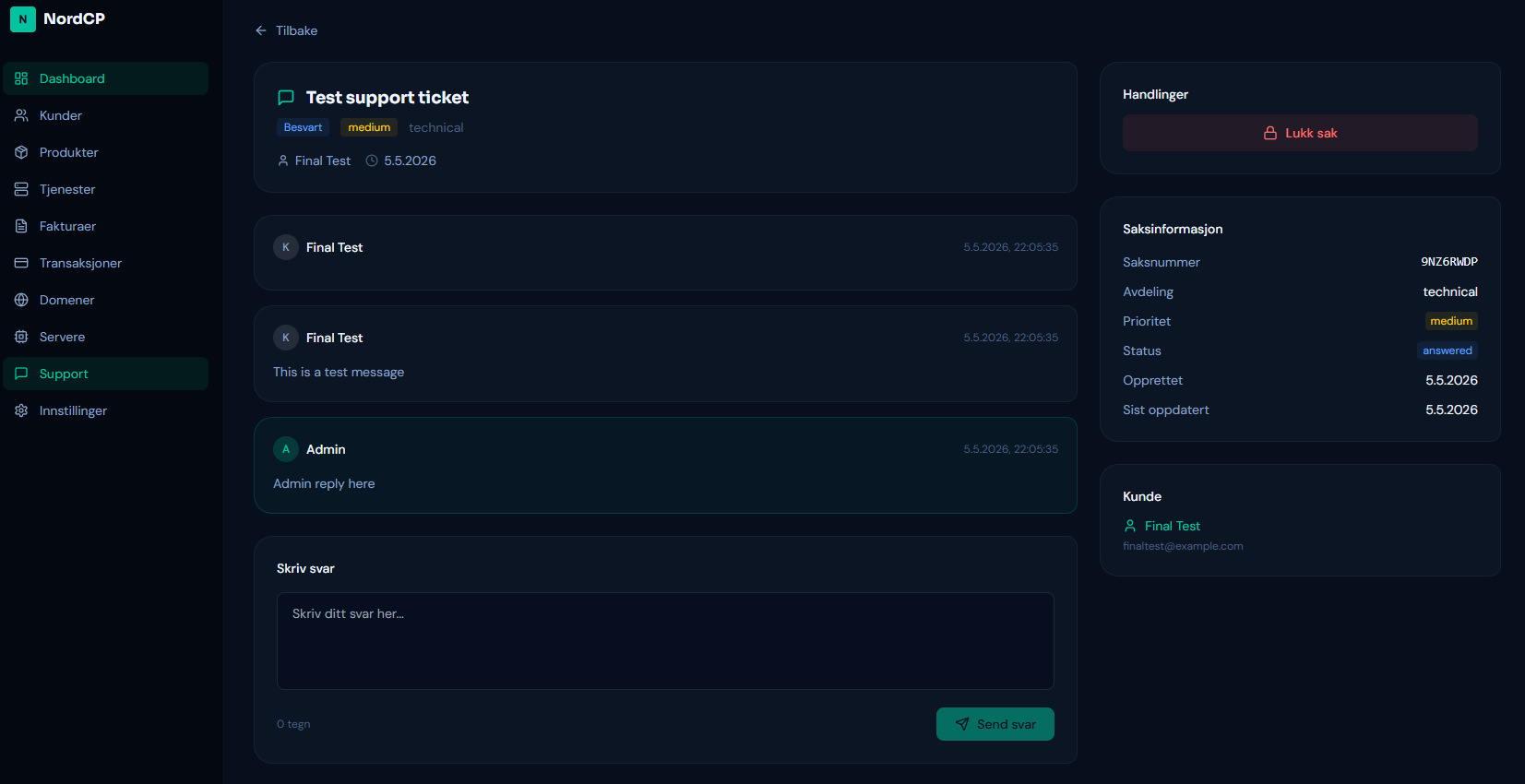
Task: Click the medium badge in Prioritet row
Action: 1451,321
